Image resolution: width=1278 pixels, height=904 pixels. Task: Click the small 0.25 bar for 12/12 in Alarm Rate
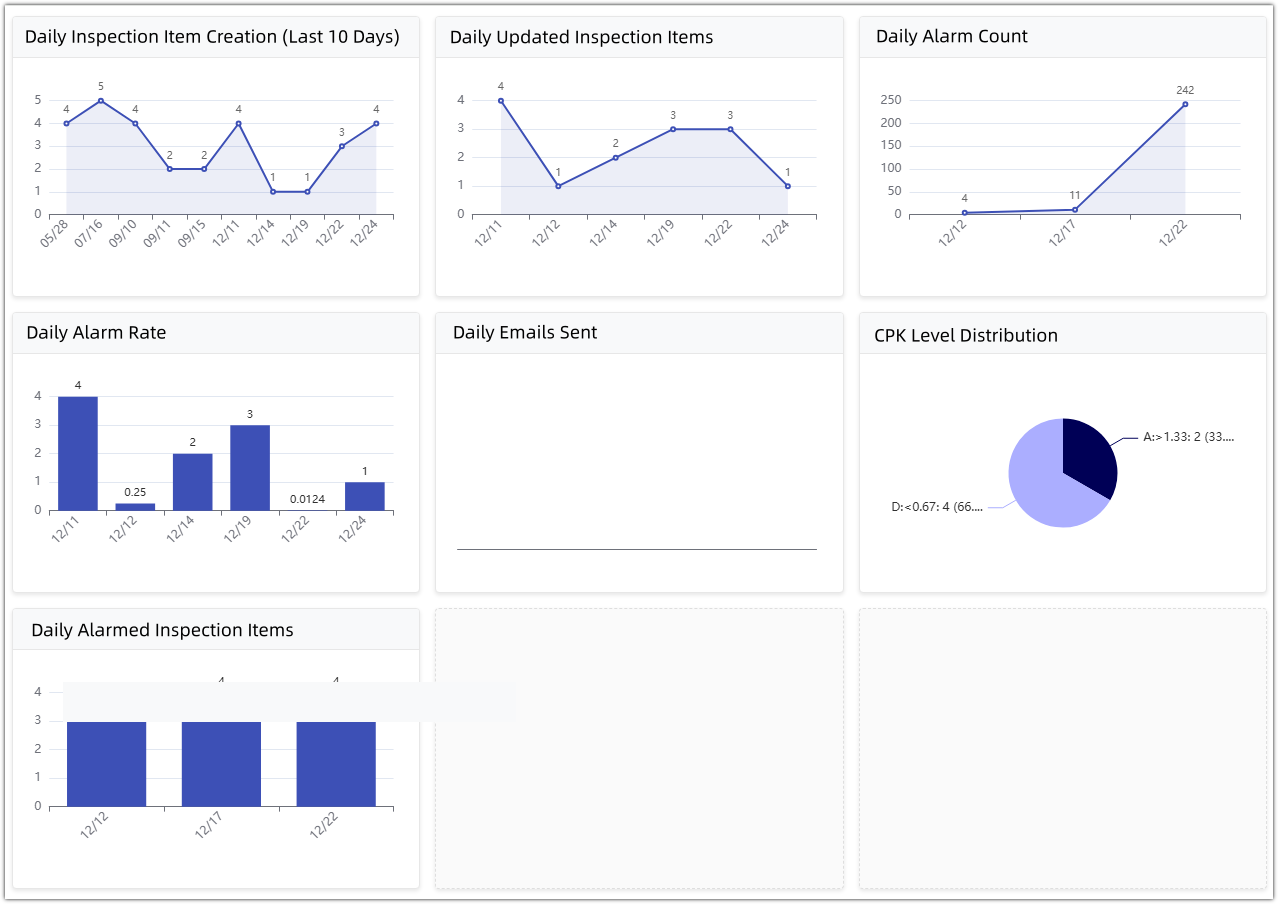(x=135, y=507)
